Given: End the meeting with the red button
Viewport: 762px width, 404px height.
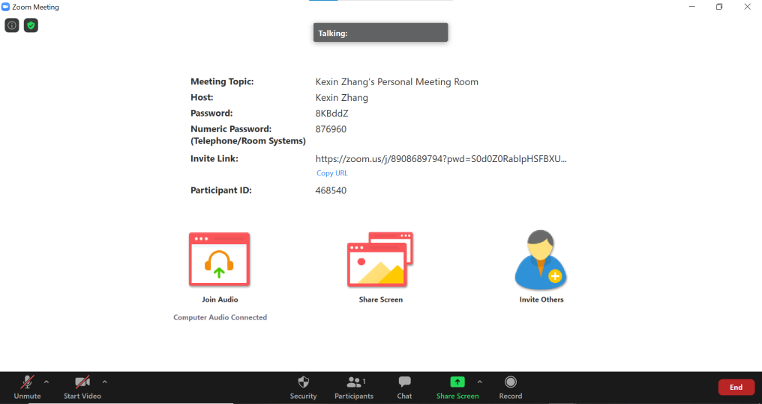Looking at the screenshot, I should point(735,387).
